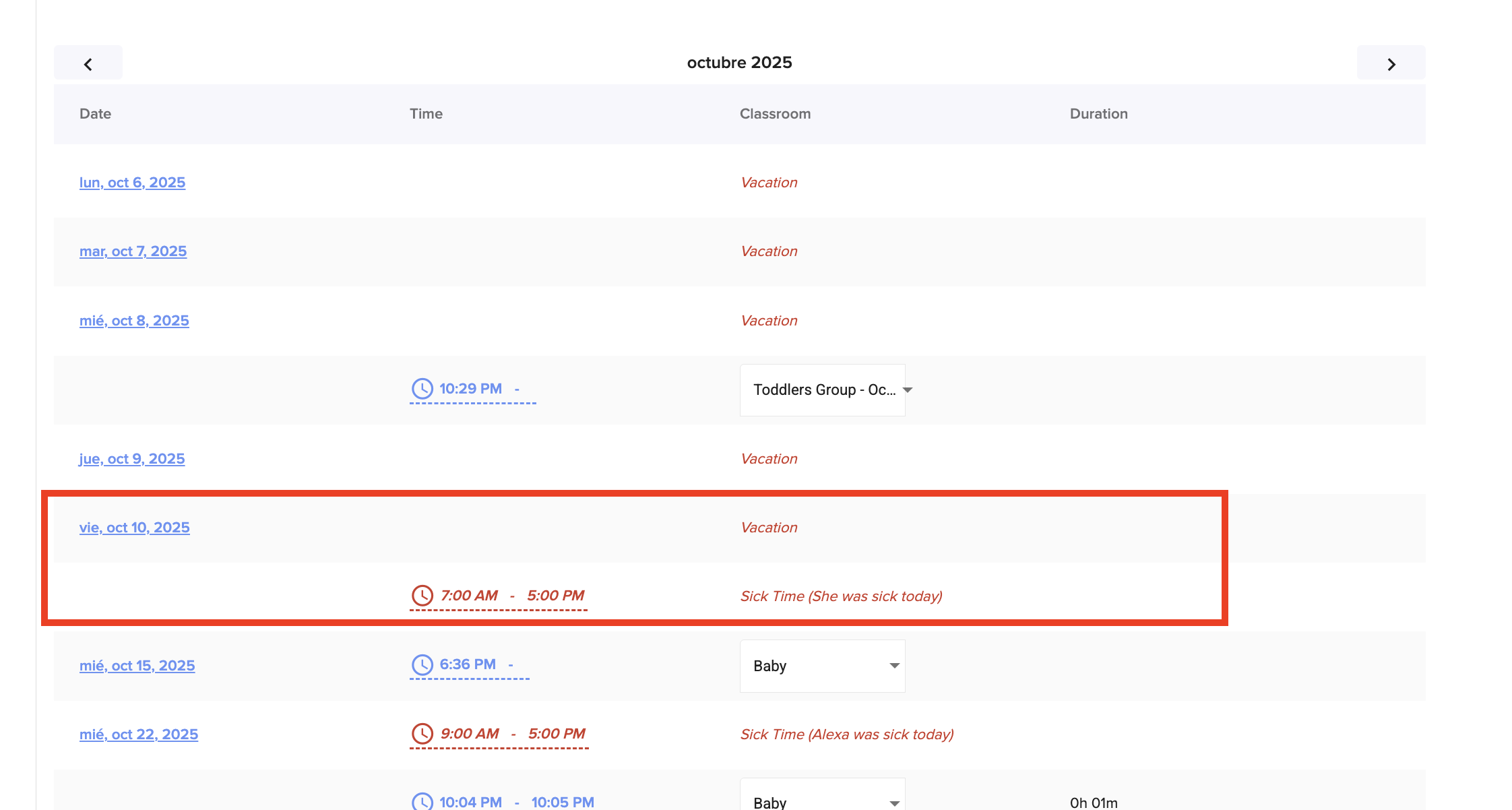The image size is (1512, 810).
Task: Open the Baby classroom dropdown for oct 15
Action: tap(823, 666)
